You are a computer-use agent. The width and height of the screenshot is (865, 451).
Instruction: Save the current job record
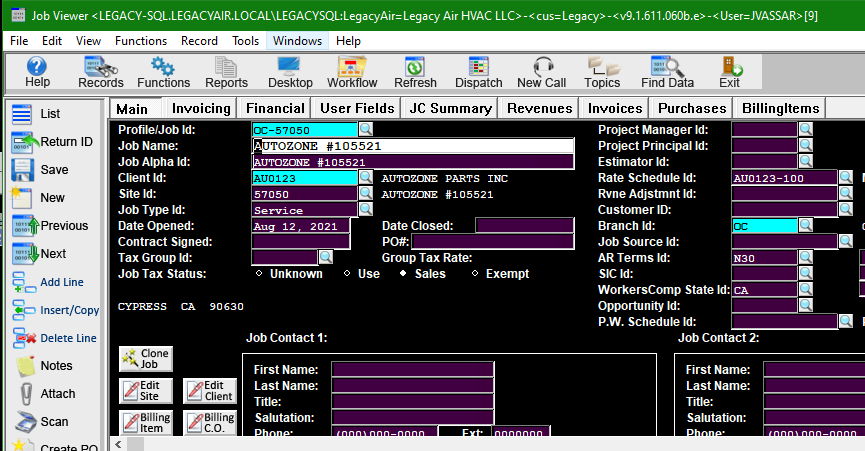tap(40, 170)
